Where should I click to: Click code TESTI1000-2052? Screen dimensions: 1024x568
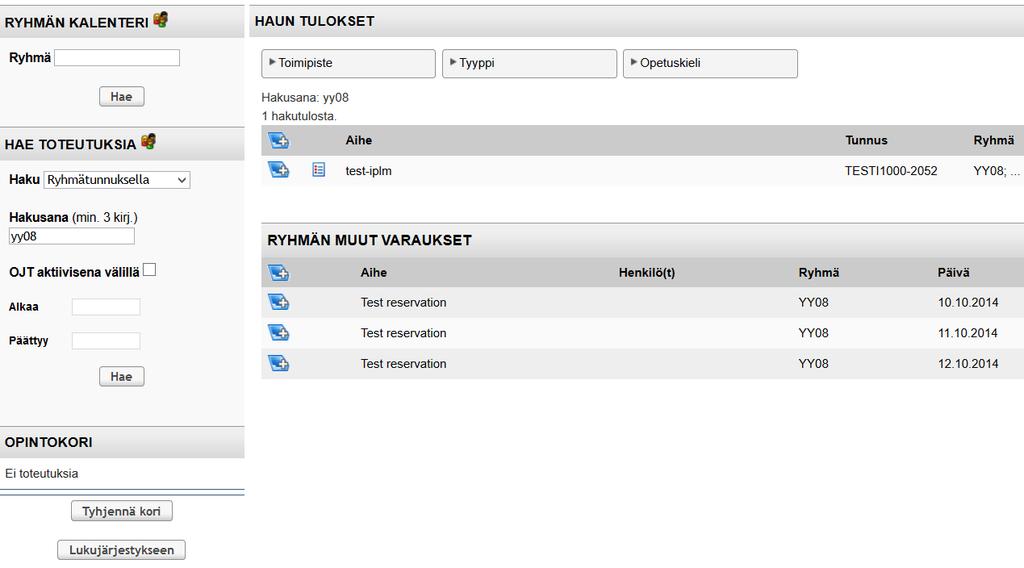click(891, 171)
